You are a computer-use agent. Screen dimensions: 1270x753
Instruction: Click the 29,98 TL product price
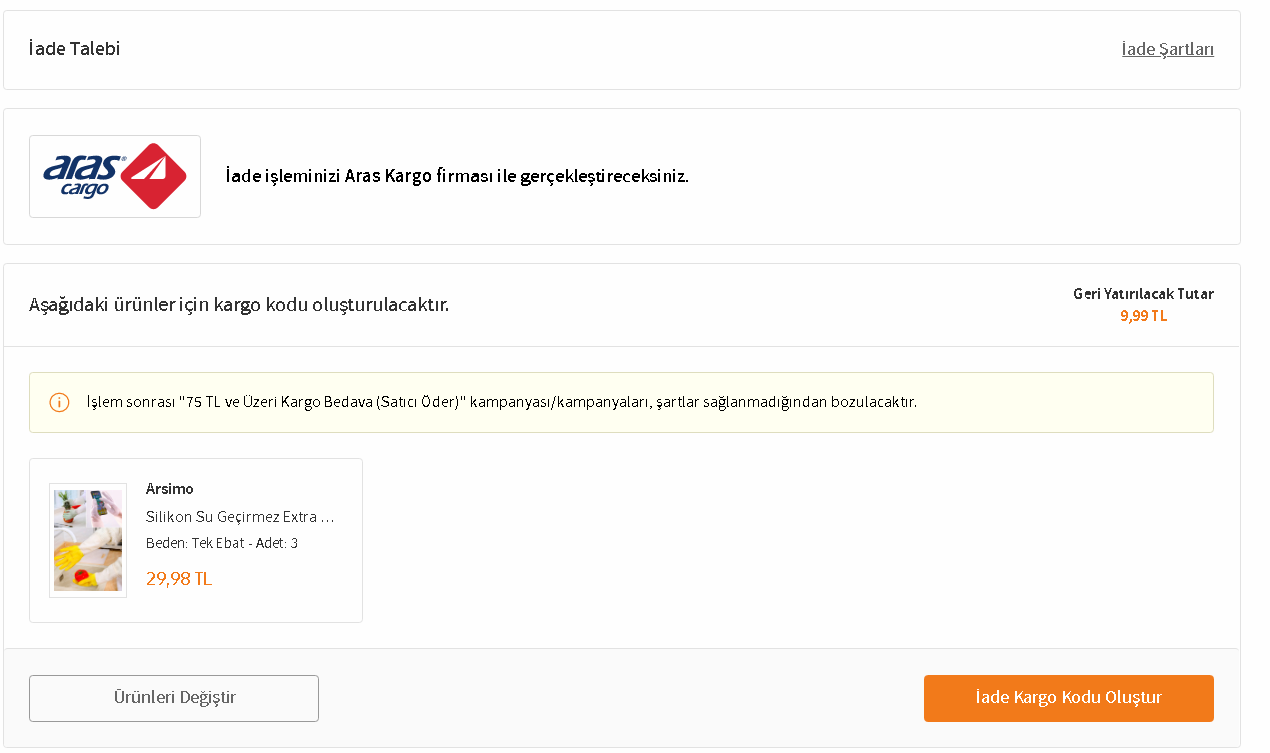(179, 579)
